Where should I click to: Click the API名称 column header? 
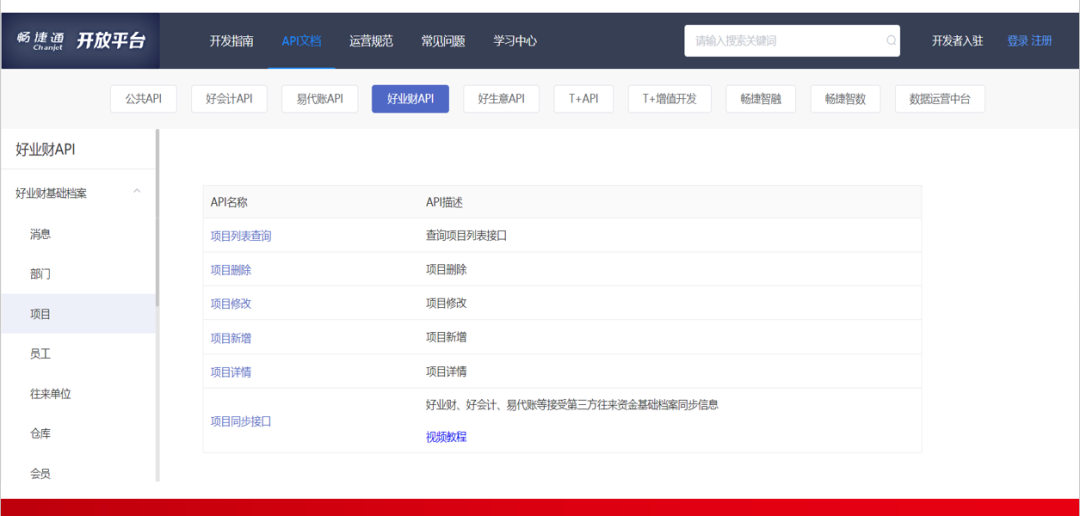pyautogui.click(x=229, y=202)
